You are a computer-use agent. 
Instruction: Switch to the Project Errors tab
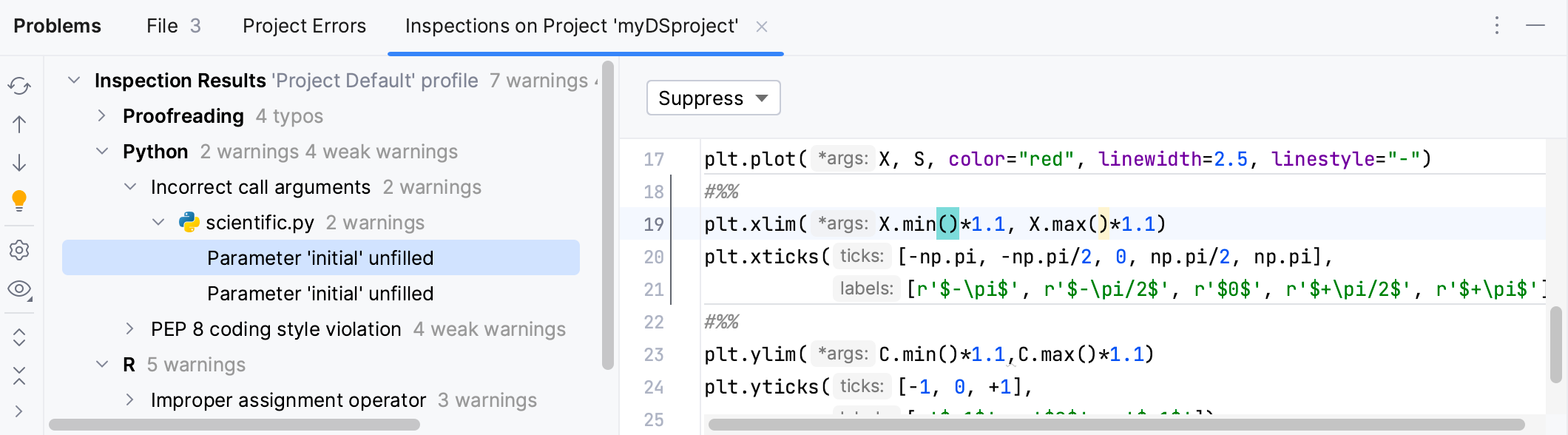pyautogui.click(x=304, y=26)
